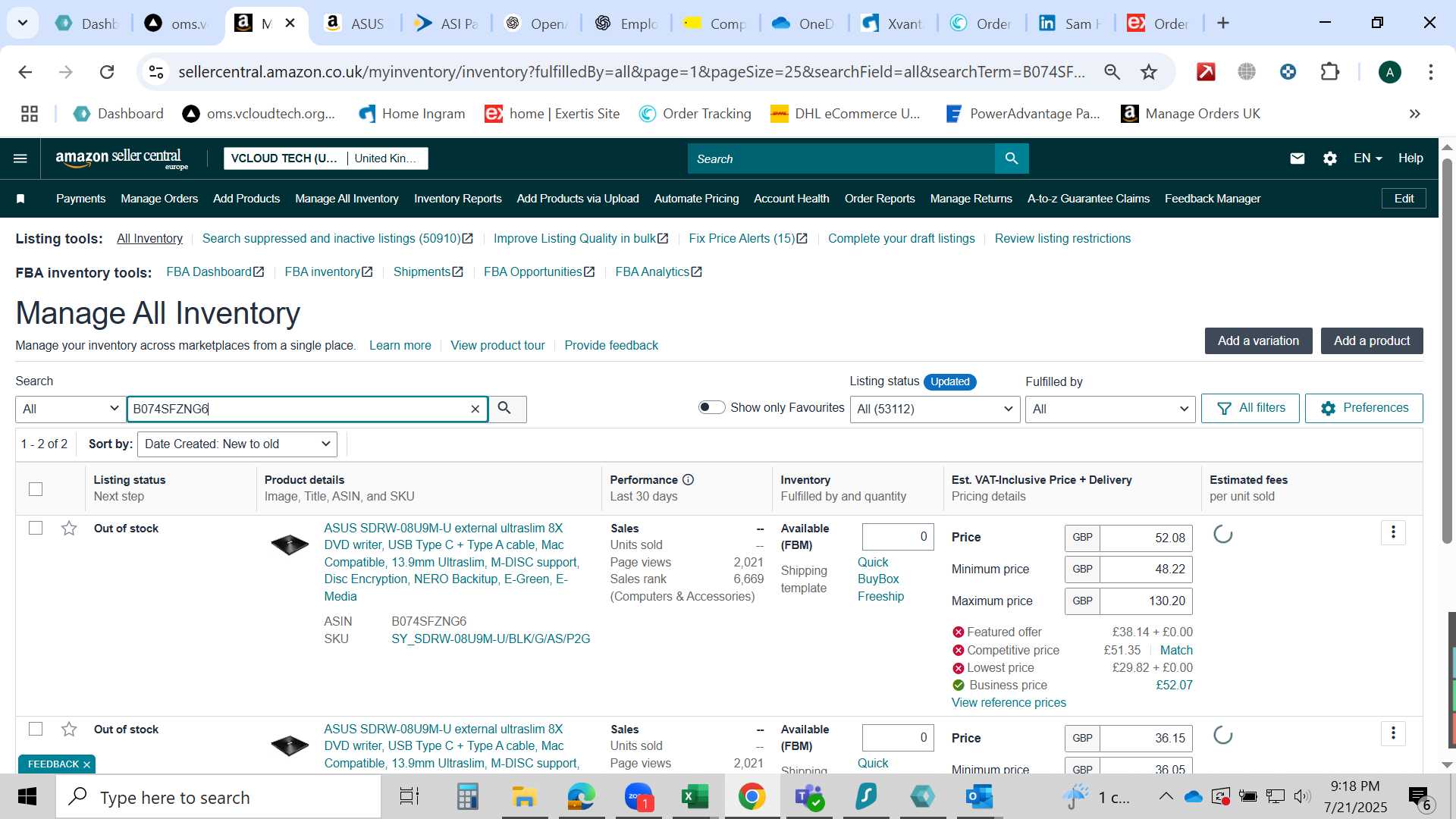Open Manage Orders in nav bar
The width and height of the screenshot is (1456, 819).
(159, 199)
